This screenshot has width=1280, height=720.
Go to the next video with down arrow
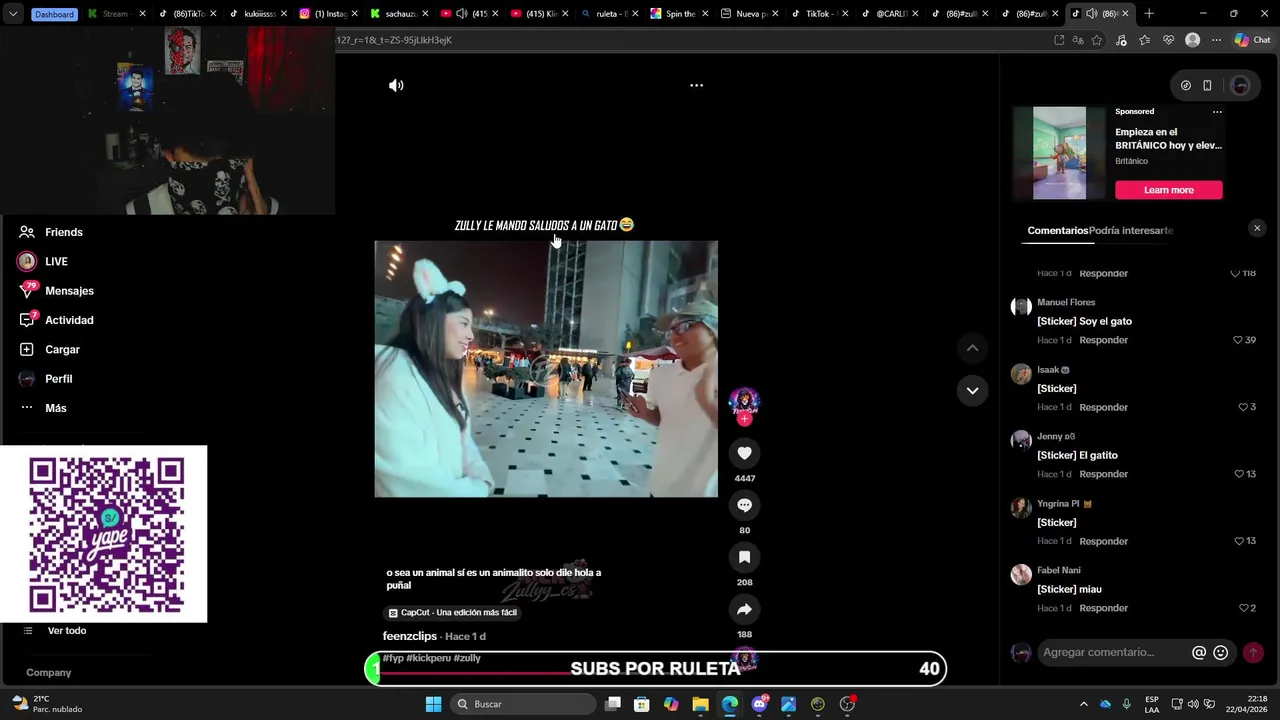point(972,390)
